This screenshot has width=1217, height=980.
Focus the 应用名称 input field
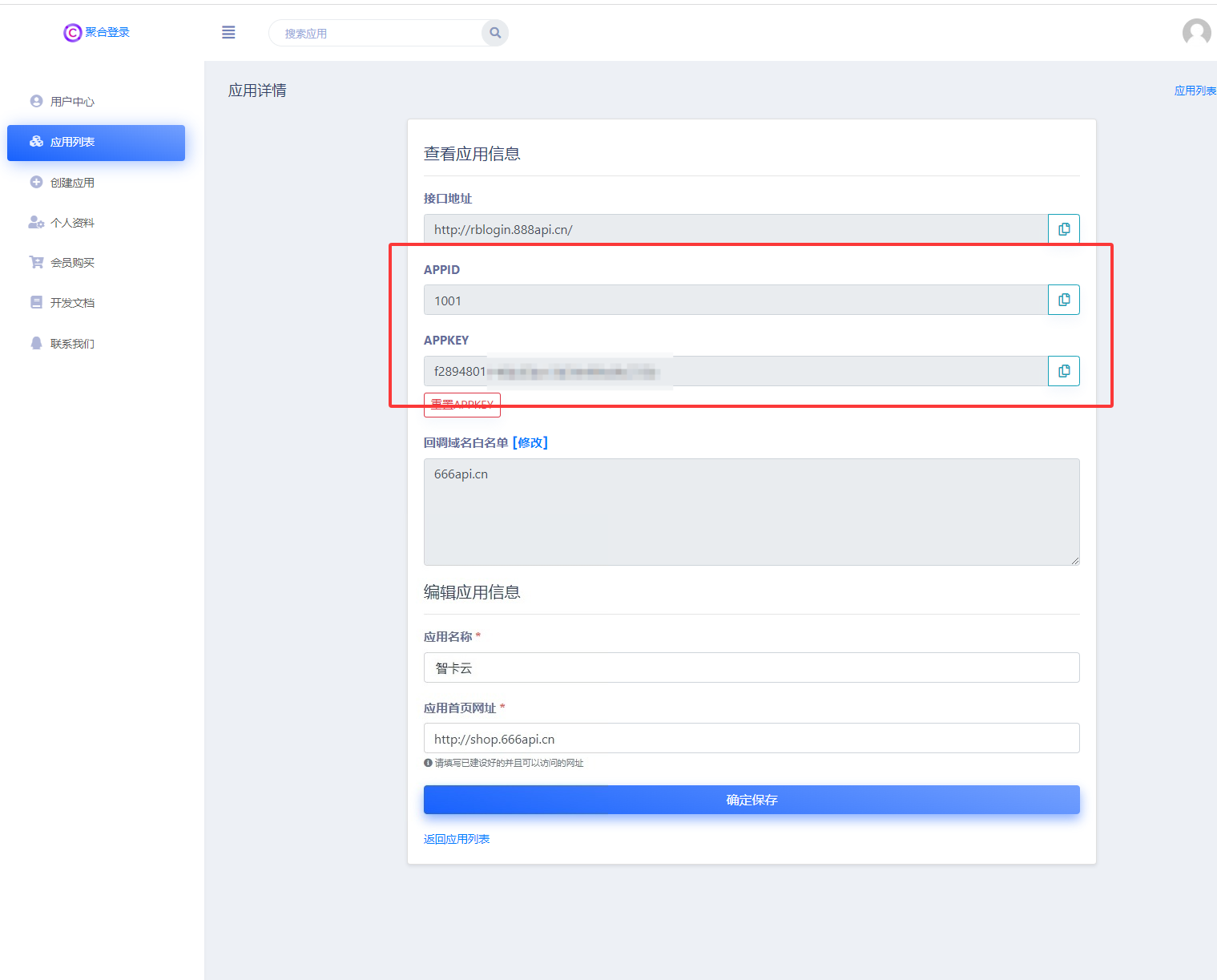point(751,667)
